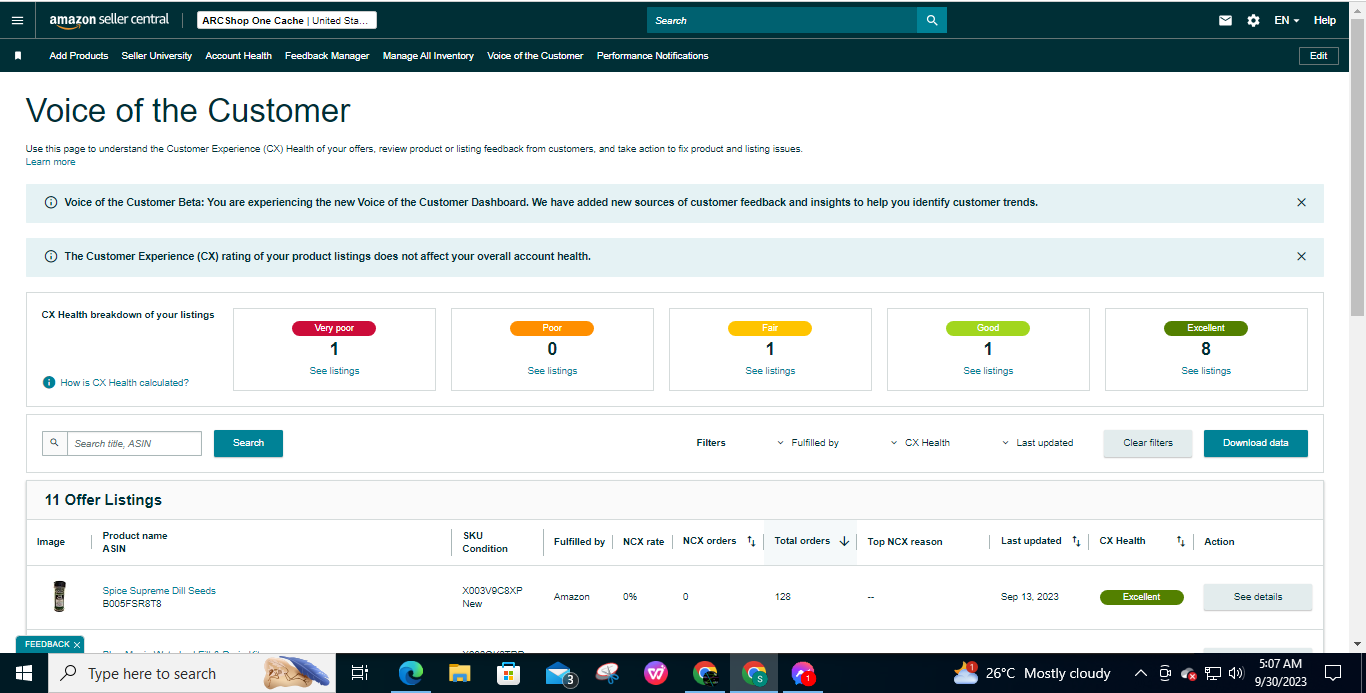
Task: Click the top search magnifier button
Action: coord(932,20)
